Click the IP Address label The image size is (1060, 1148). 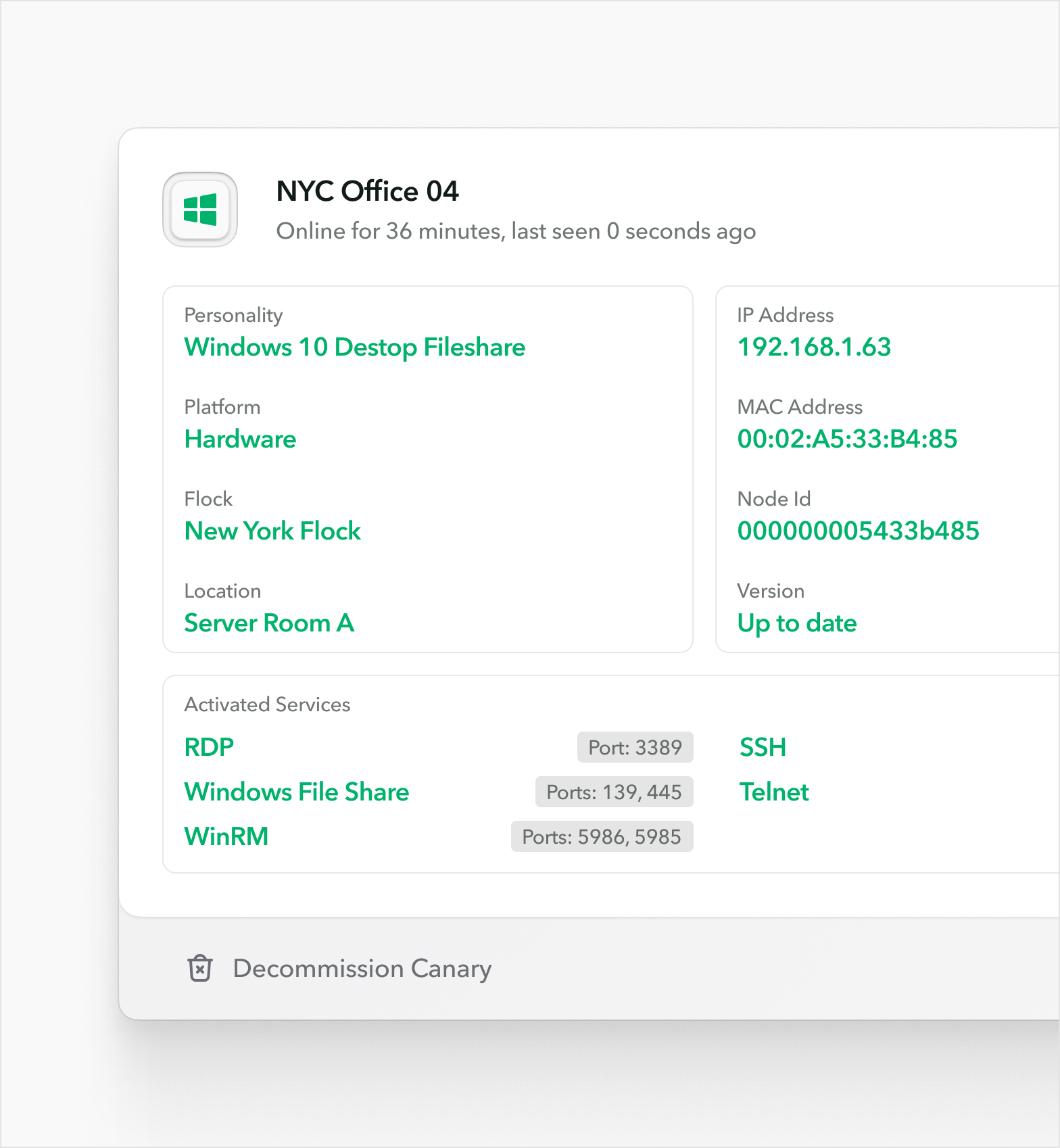(786, 315)
